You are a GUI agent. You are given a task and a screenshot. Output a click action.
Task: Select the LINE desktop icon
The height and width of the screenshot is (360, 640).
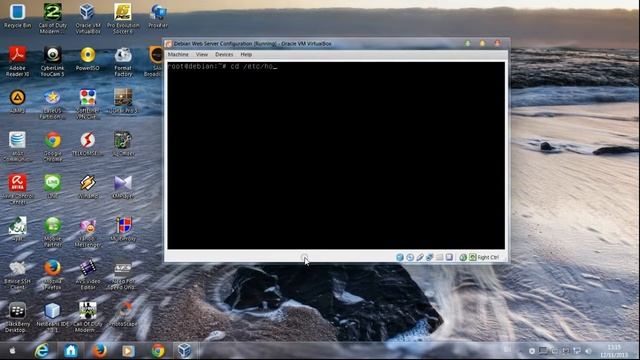pyautogui.click(x=52, y=187)
